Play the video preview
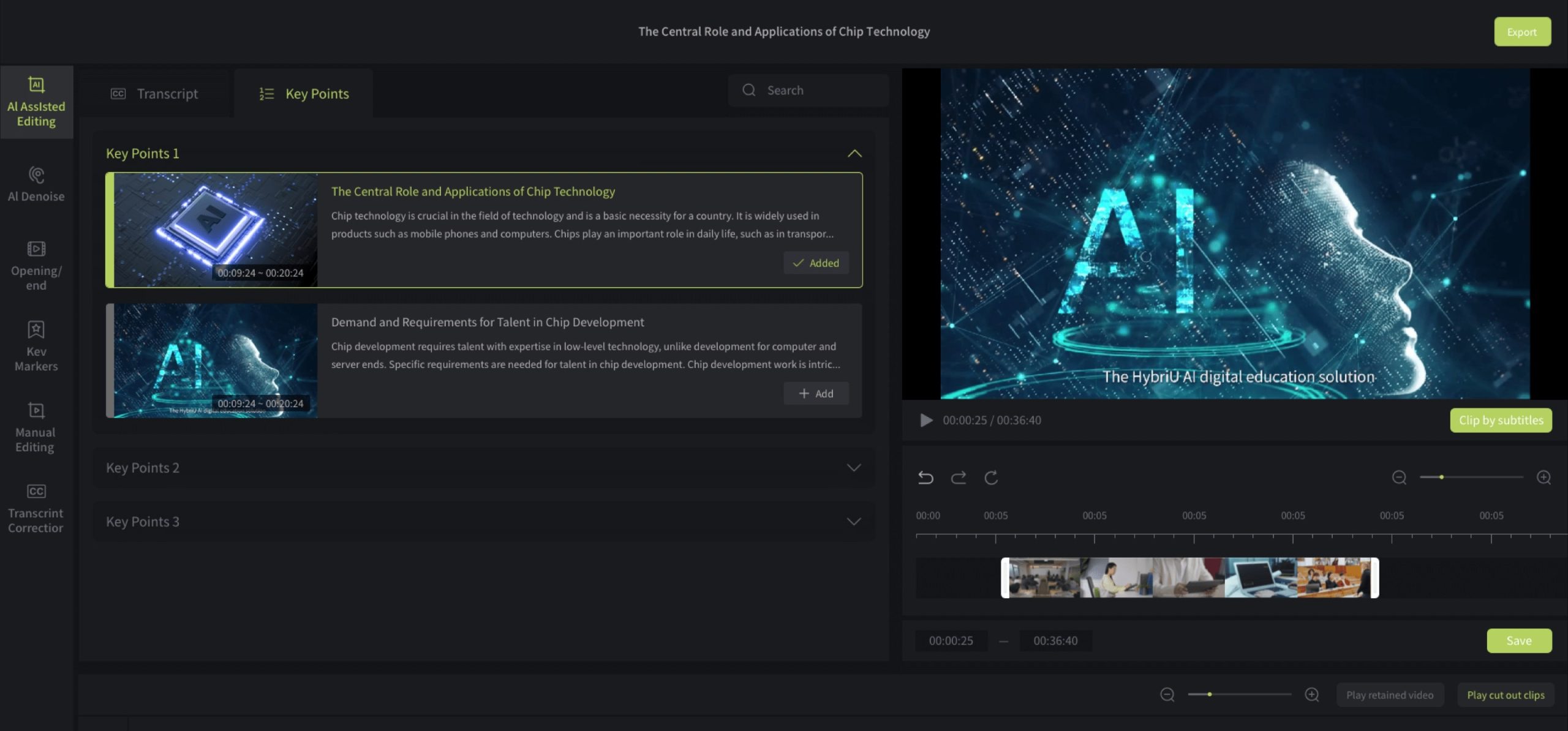This screenshot has height=731, width=1568. (926, 420)
